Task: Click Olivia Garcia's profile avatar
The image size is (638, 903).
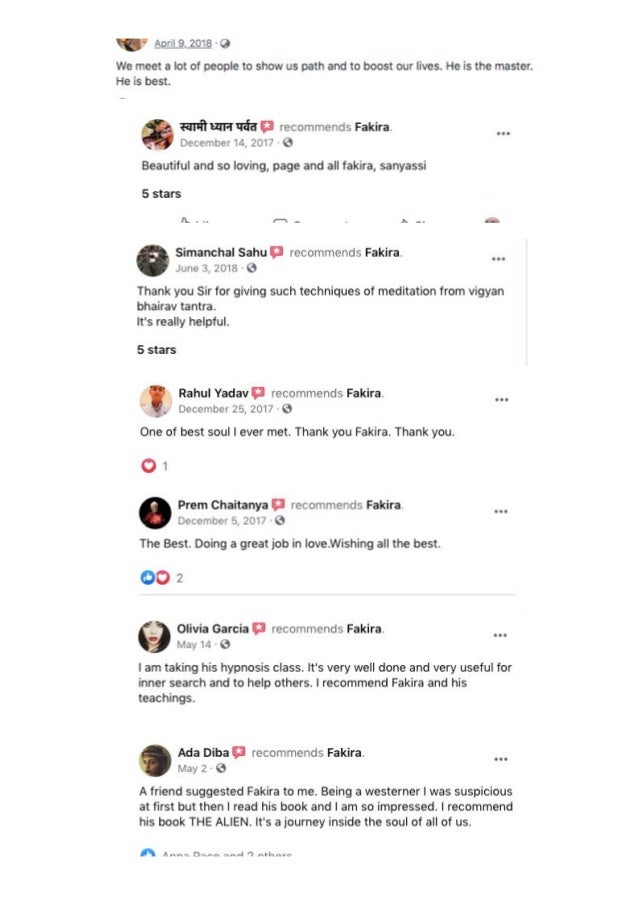Action: click(154, 636)
